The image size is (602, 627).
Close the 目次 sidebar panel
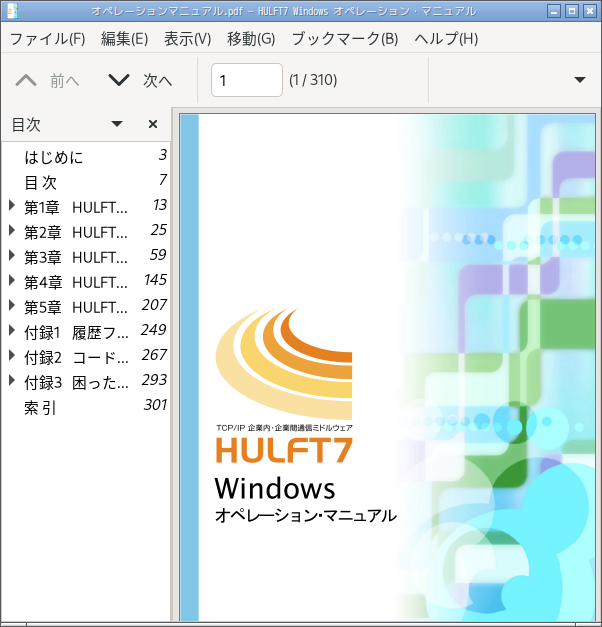[x=153, y=124]
